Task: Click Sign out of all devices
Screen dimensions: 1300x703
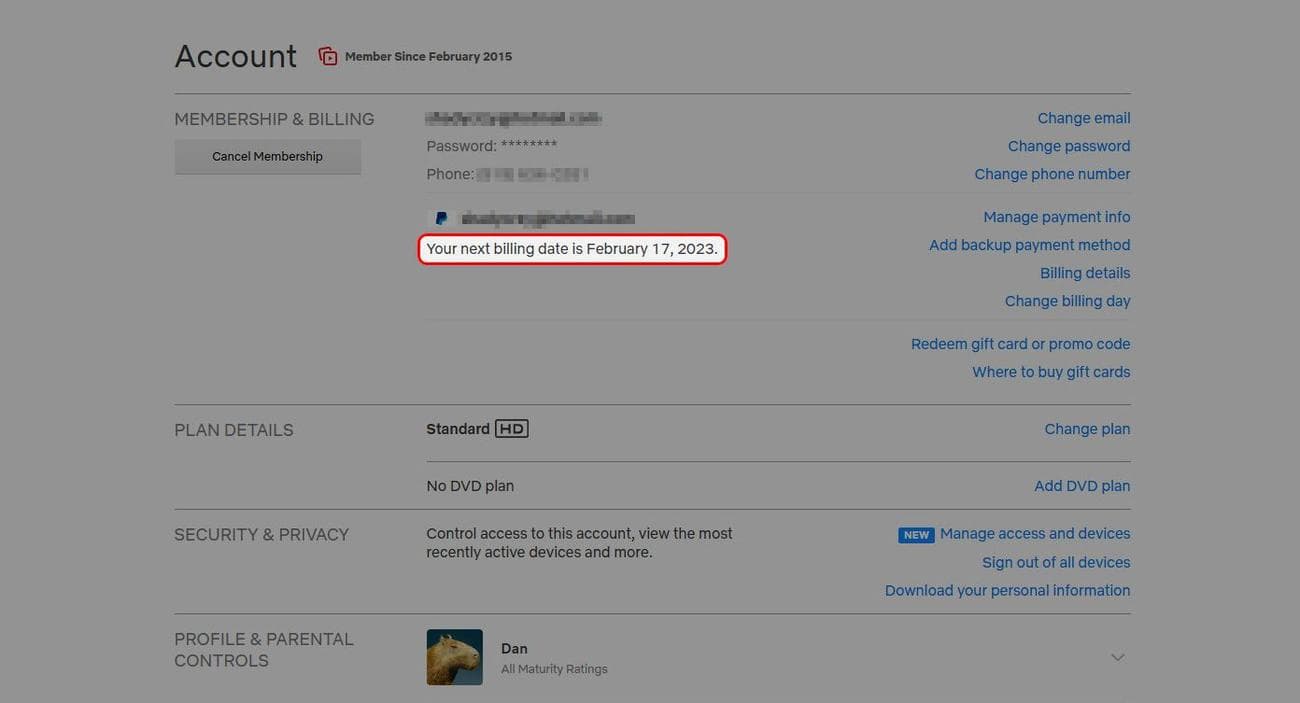Action: (x=1056, y=563)
